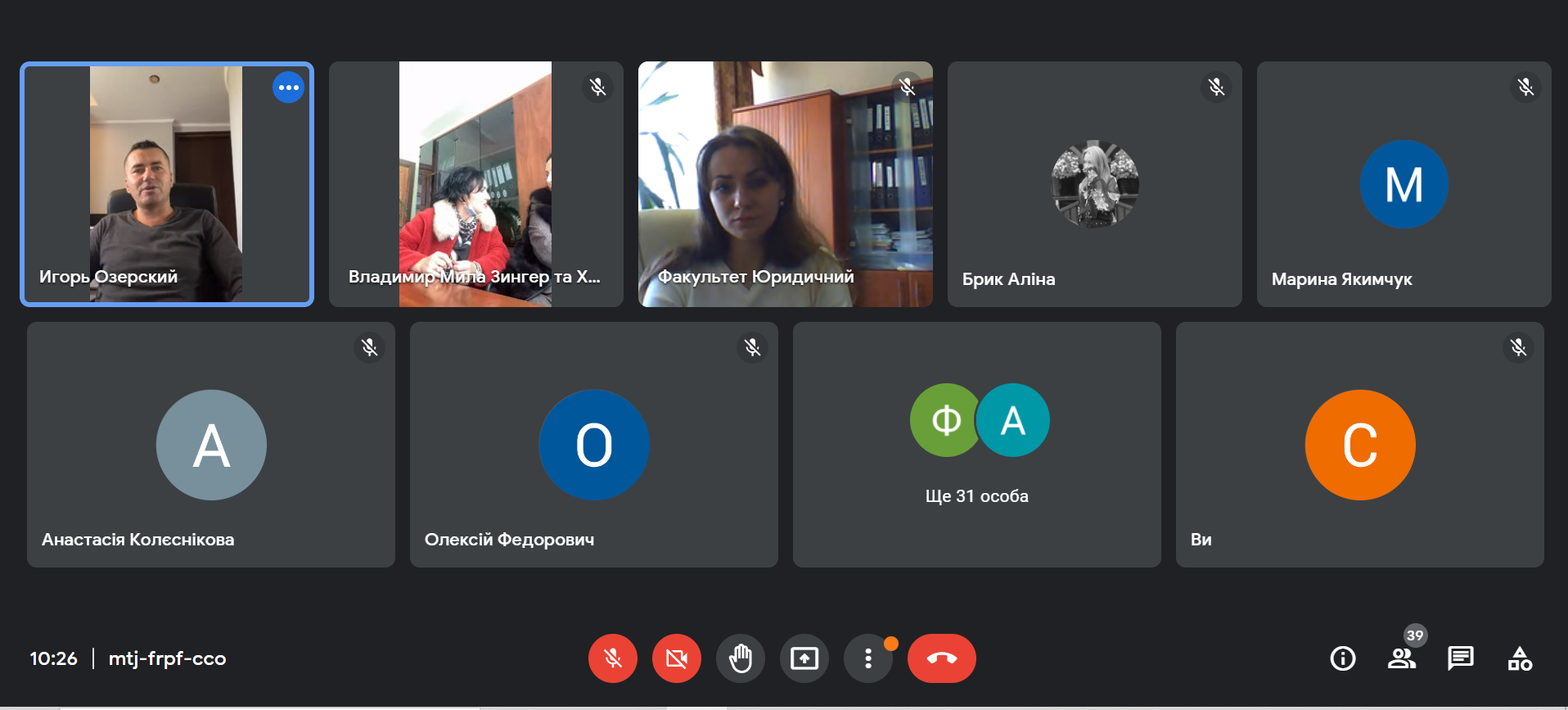Image resolution: width=1568 pixels, height=710 pixels.
Task: Click the Анастасія Колеснікова avatar circle
Action: 211,445
